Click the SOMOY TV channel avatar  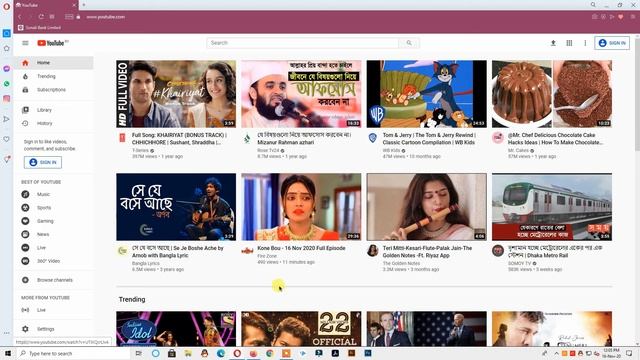point(498,251)
